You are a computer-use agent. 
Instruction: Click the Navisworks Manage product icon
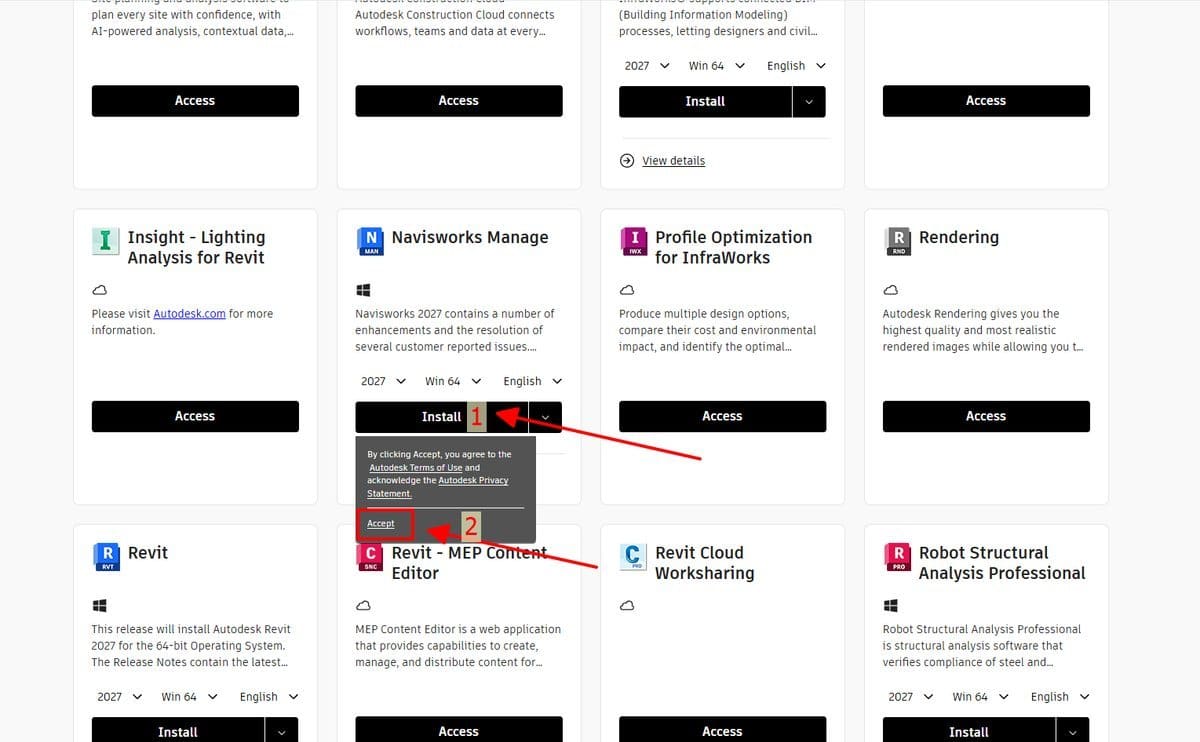(x=371, y=241)
